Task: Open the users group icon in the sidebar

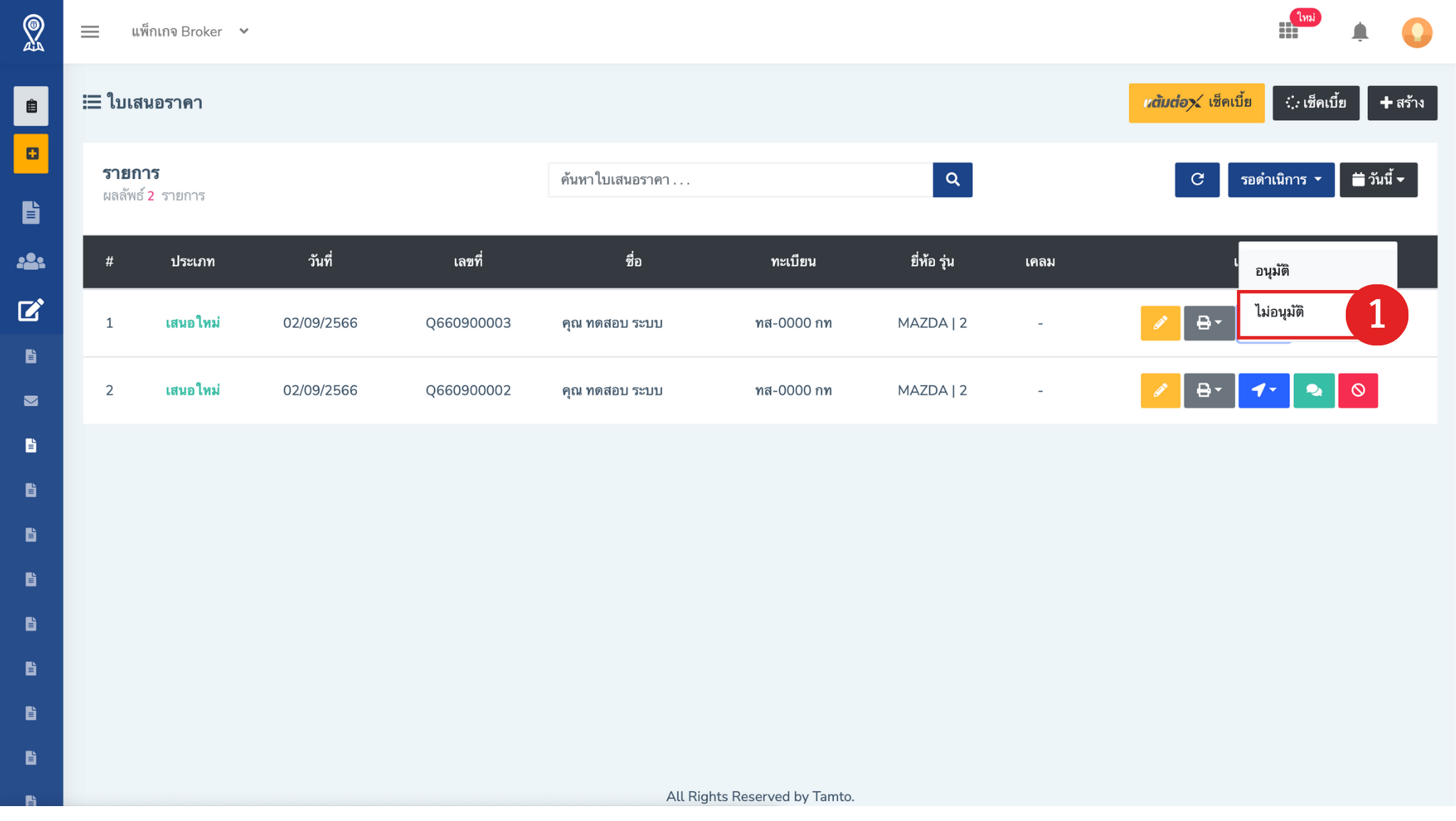Action: click(31, 262)
